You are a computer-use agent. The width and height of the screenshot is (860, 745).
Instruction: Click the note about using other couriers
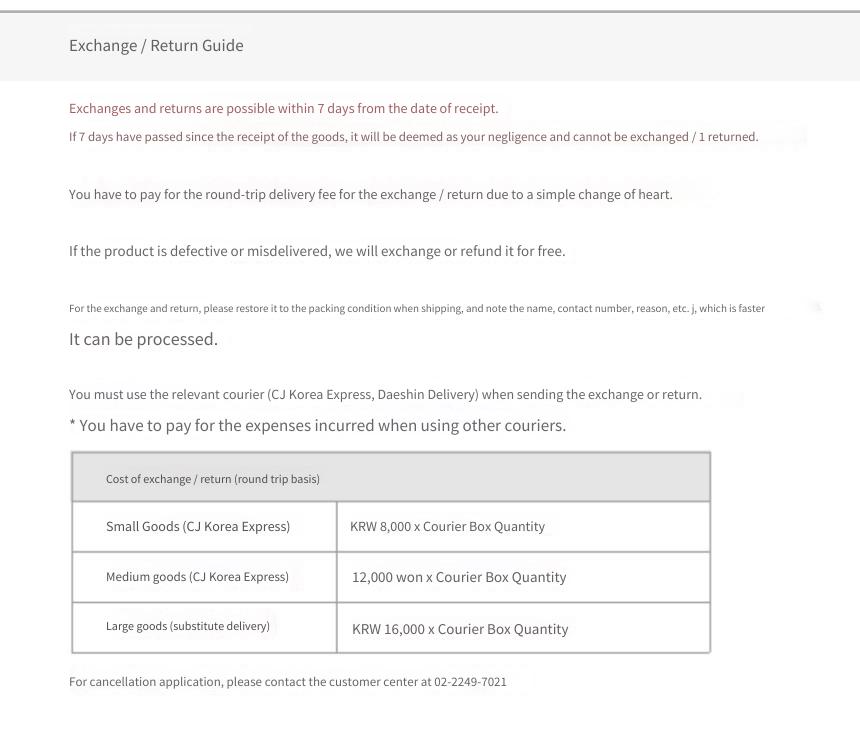tap(318, 426)
